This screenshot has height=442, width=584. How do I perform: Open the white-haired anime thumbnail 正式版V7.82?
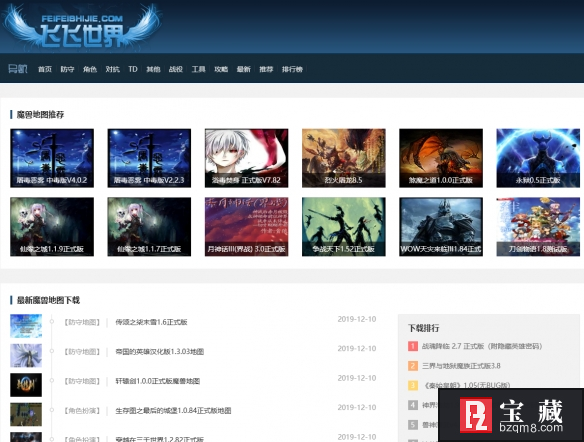click(247, 158)
